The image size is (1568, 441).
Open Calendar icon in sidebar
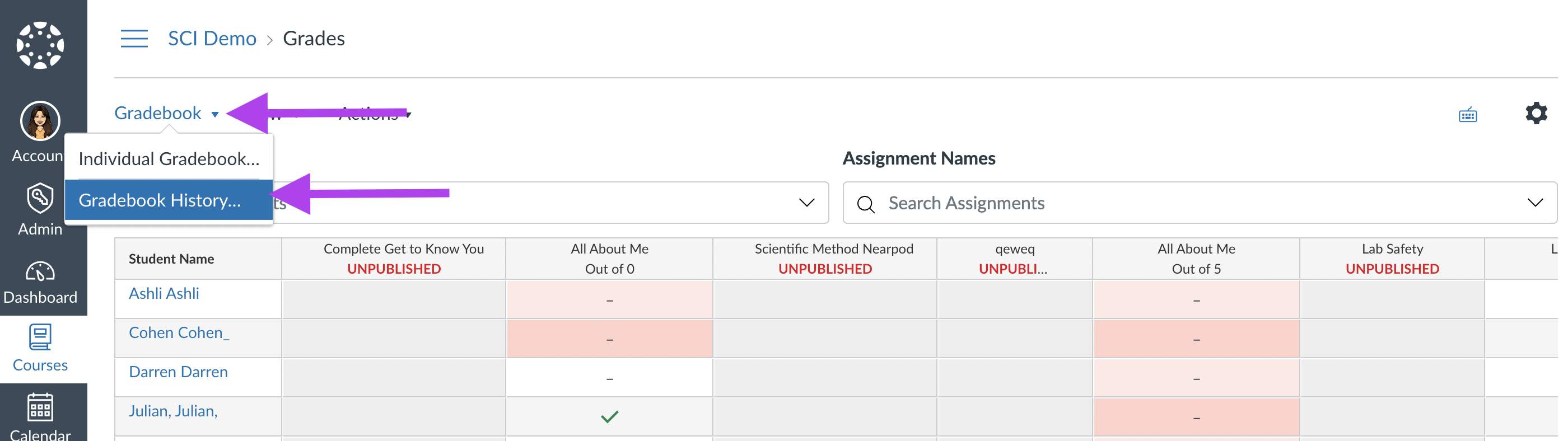(40, 407)
